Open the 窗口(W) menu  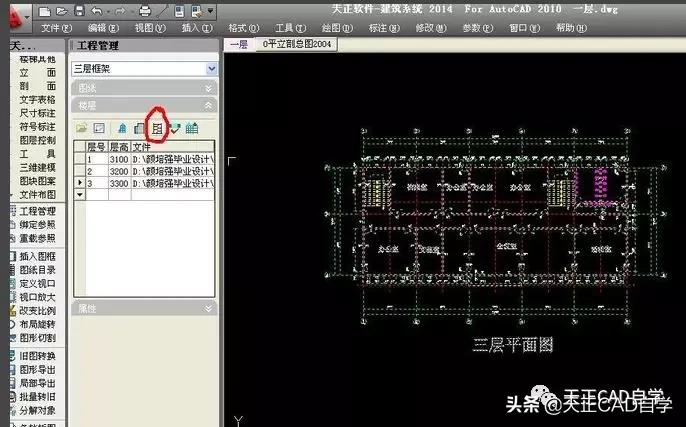525,28
